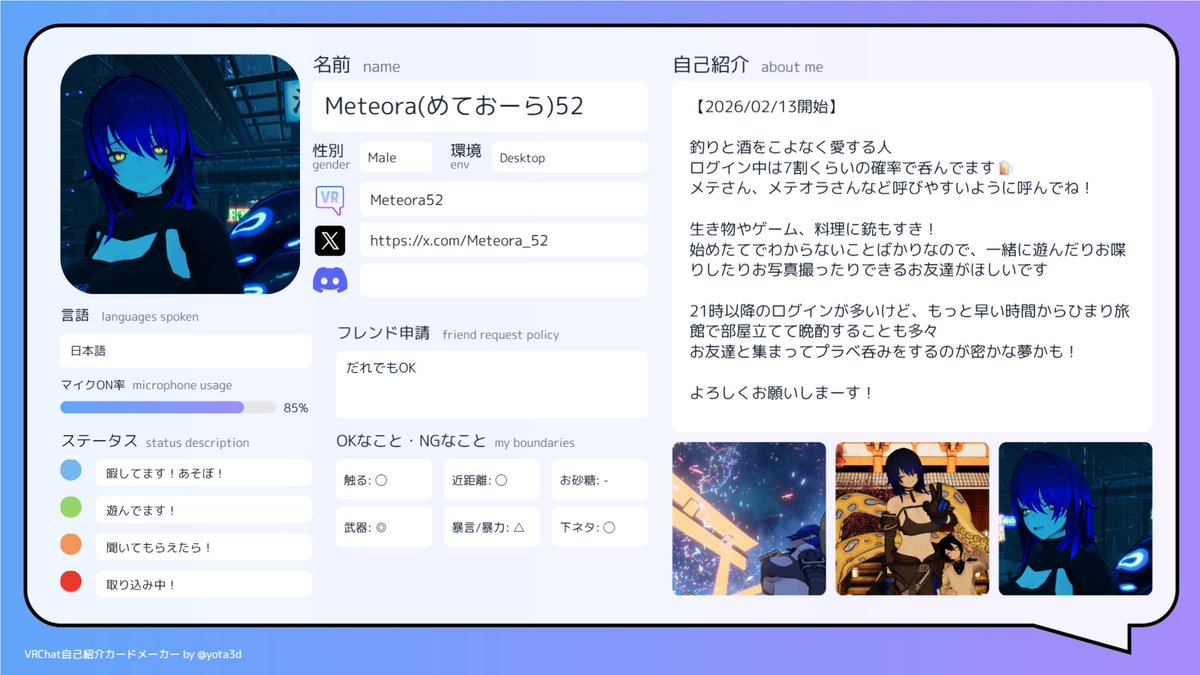Click the 自己紹介 about me heading
1200x675 pixels.
748,66
